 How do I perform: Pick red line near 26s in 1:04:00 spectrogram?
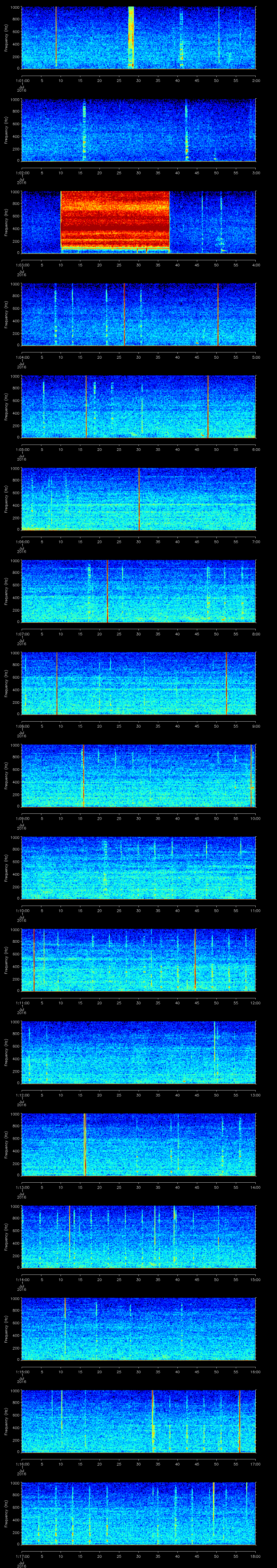124,313
